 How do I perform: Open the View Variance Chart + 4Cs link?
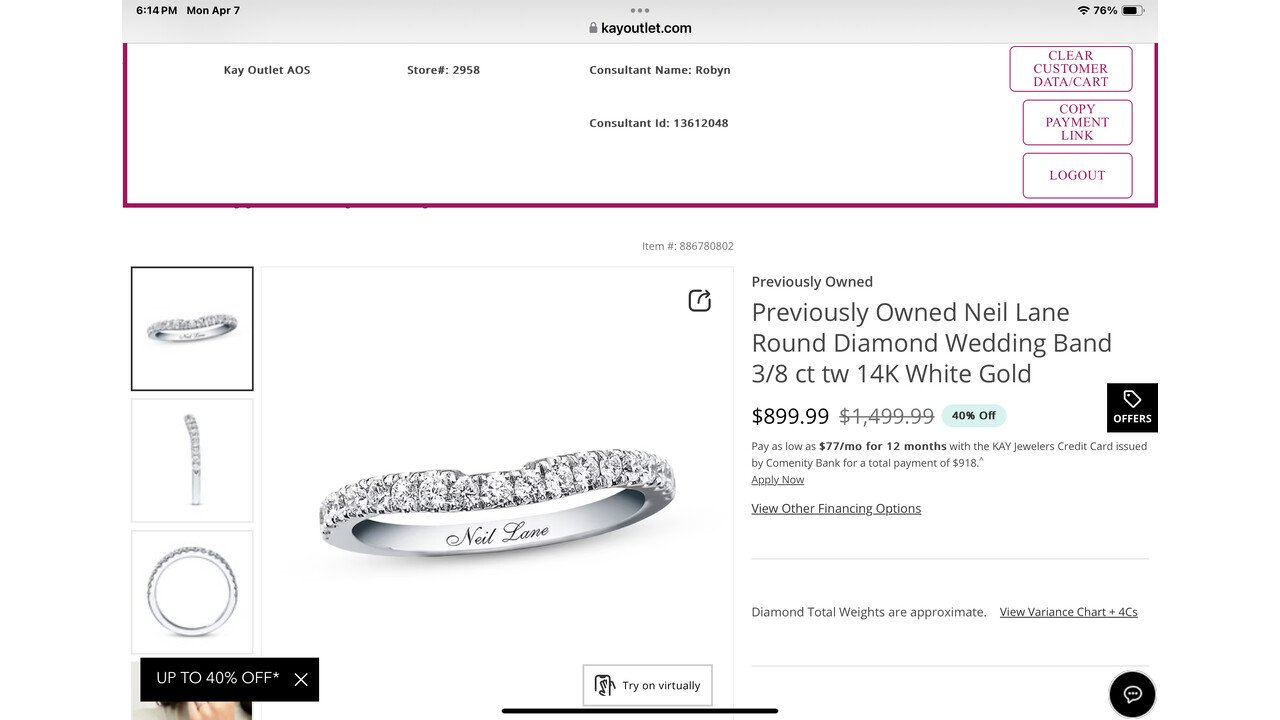(x=1068, y=611)
